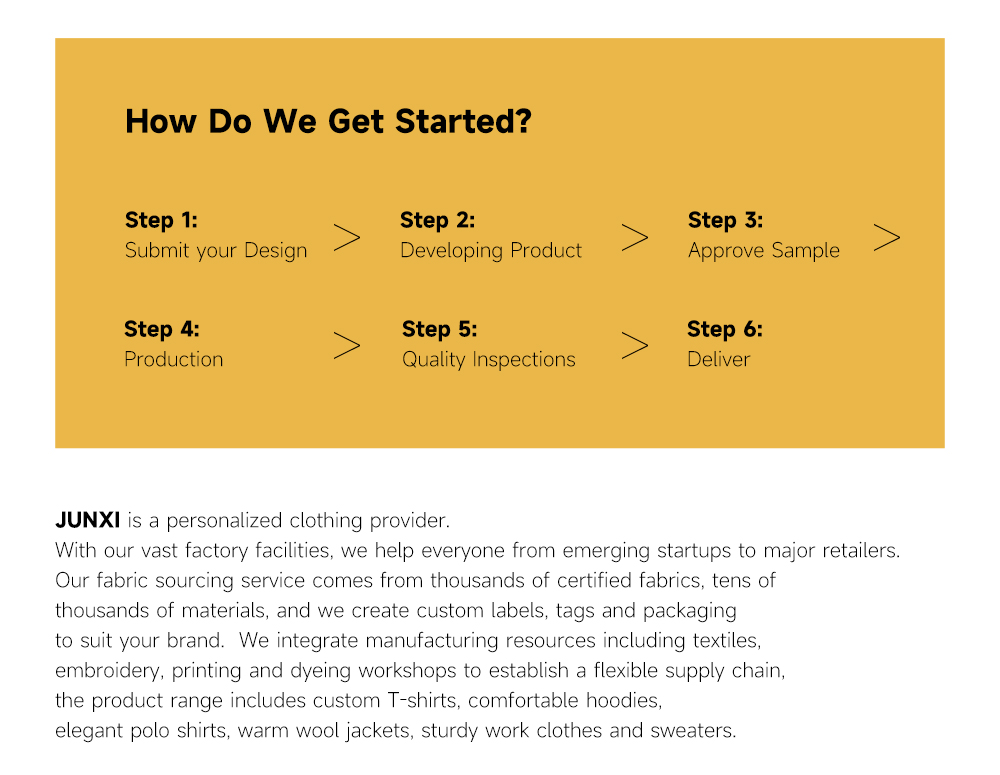Screen dimensions: 1000x775
Task: Click the 'Step 3:' label
Action: point(725,220)
